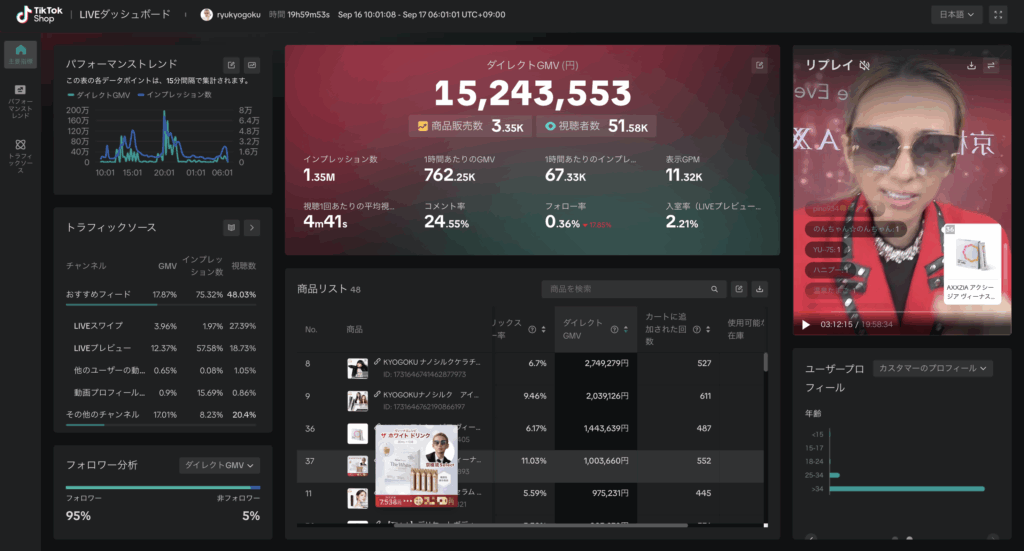
Task: Click the swap icon in リプレイ panel
Action: point(991,66)
